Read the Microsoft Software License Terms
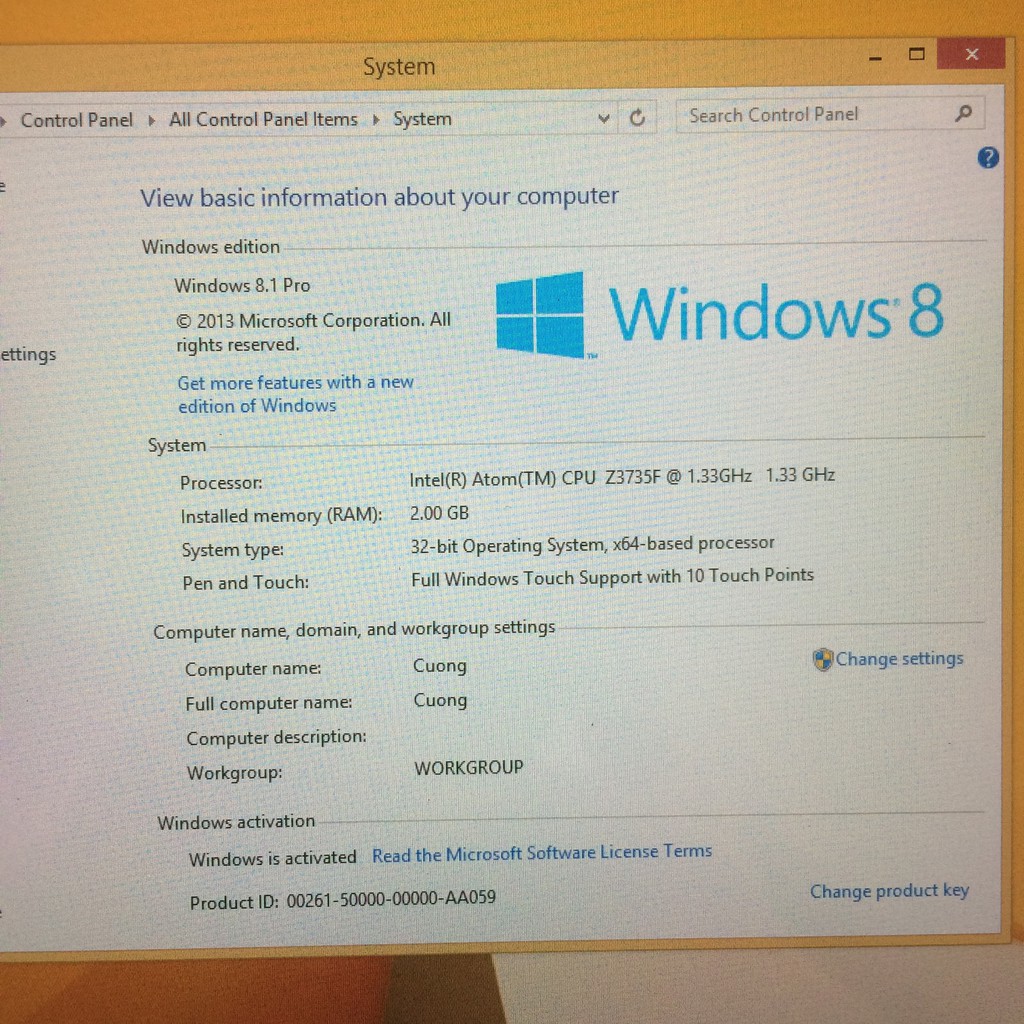Viewport: 1024px width, 1024px height. pos(542,853)
